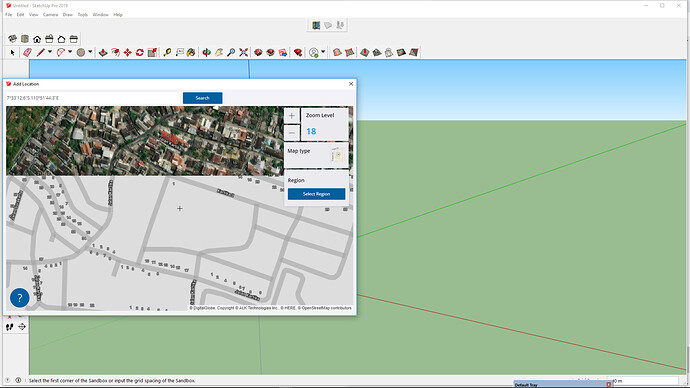
Task: Select the Tape Measure tool
Action: point(167,52)
